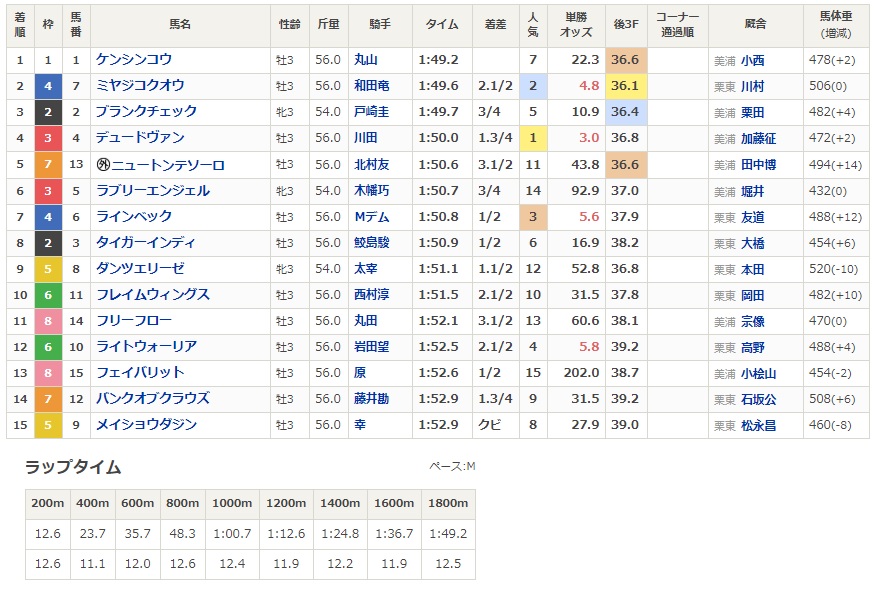878x590 pixels.
Task: Click the yellow popularity 1 cell
Action: point(533,138)
